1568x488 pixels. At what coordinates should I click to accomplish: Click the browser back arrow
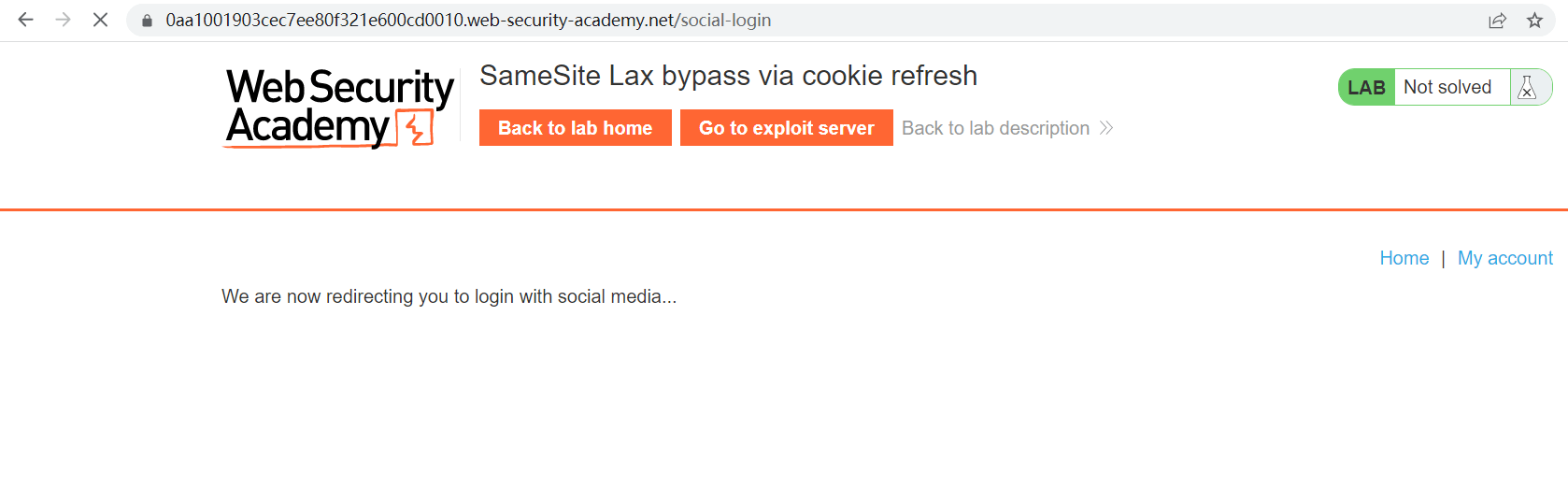click(x=25, y=20)
